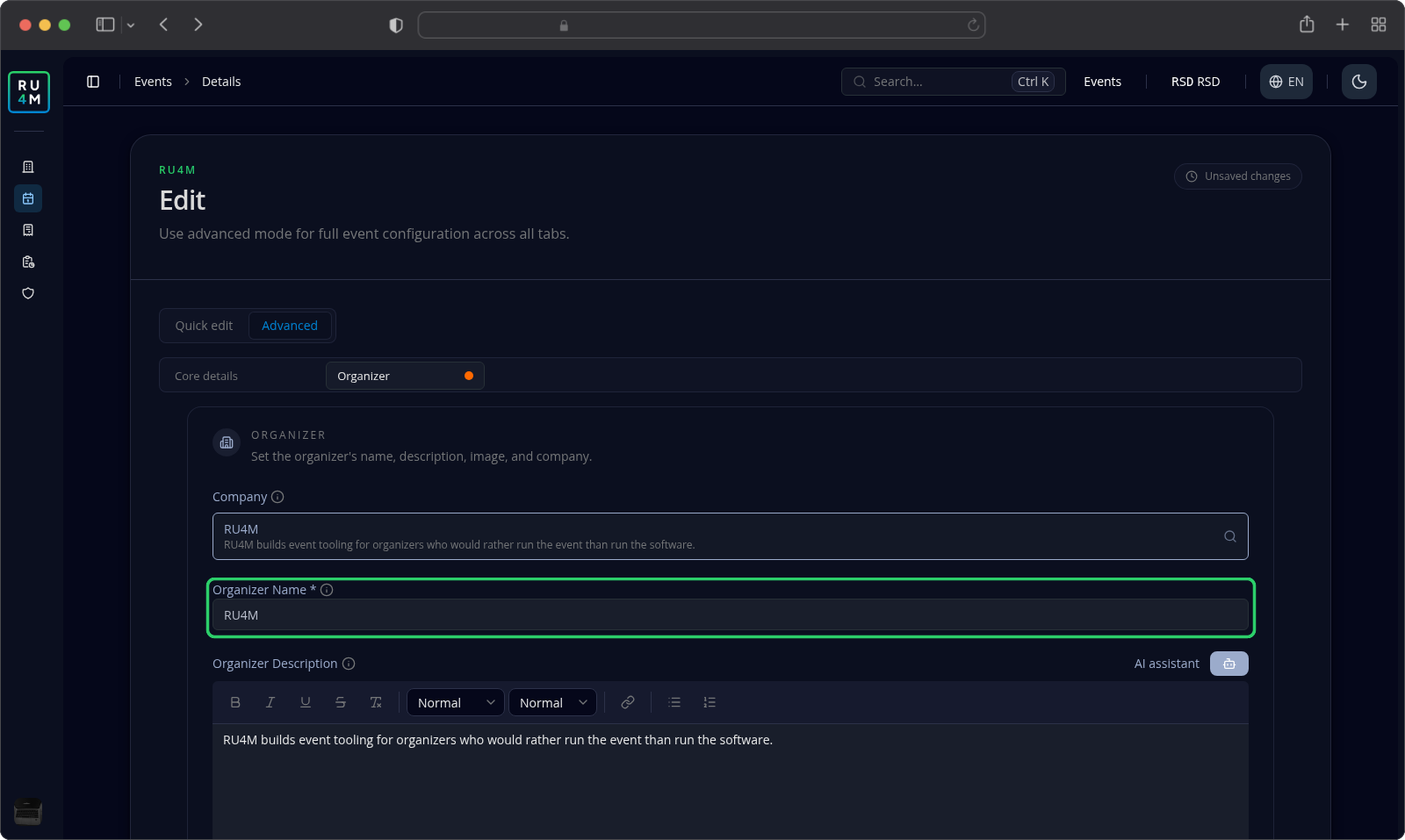This screenshot has height=840, width=1405.
Task: Insert a link in description editor
Action: pos(628,702)
